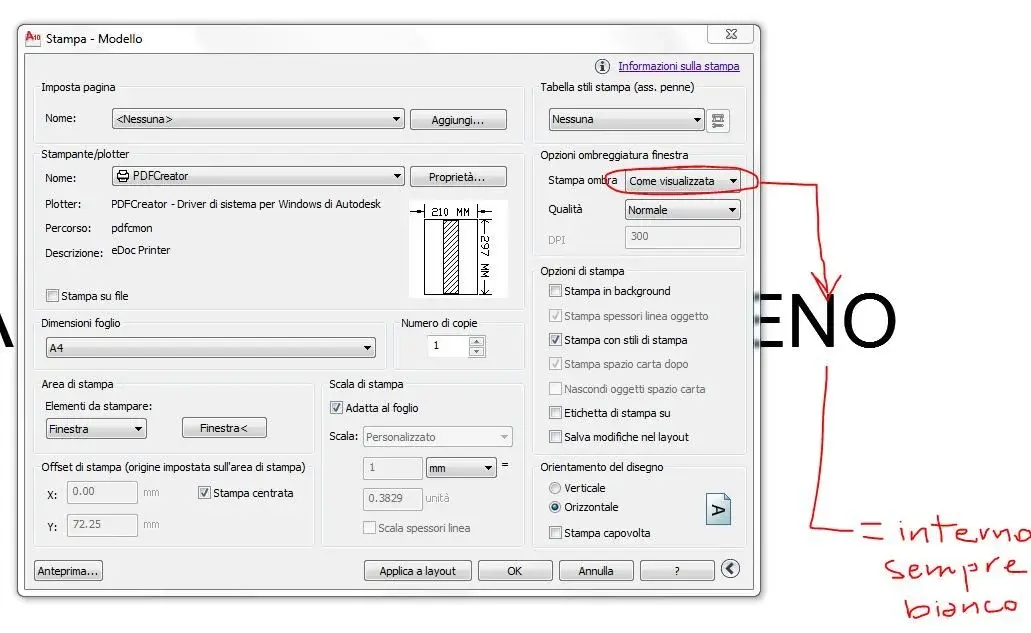The height and width of the screenshot is (633, 1031).
Task: Uncheck Adatta al foglio option
Action: (336, 408)
